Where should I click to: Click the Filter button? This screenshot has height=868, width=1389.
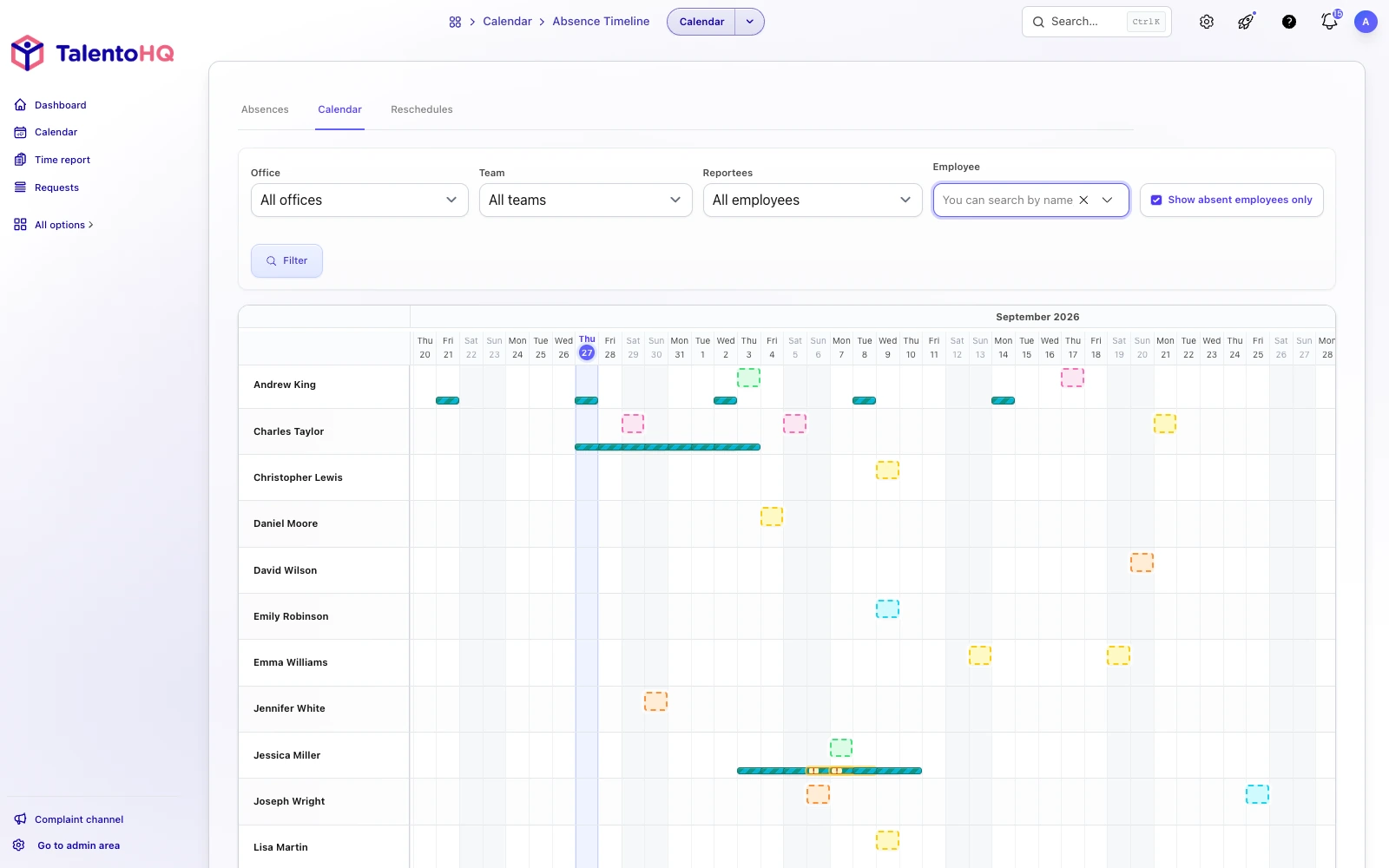[x=286, y=260]
